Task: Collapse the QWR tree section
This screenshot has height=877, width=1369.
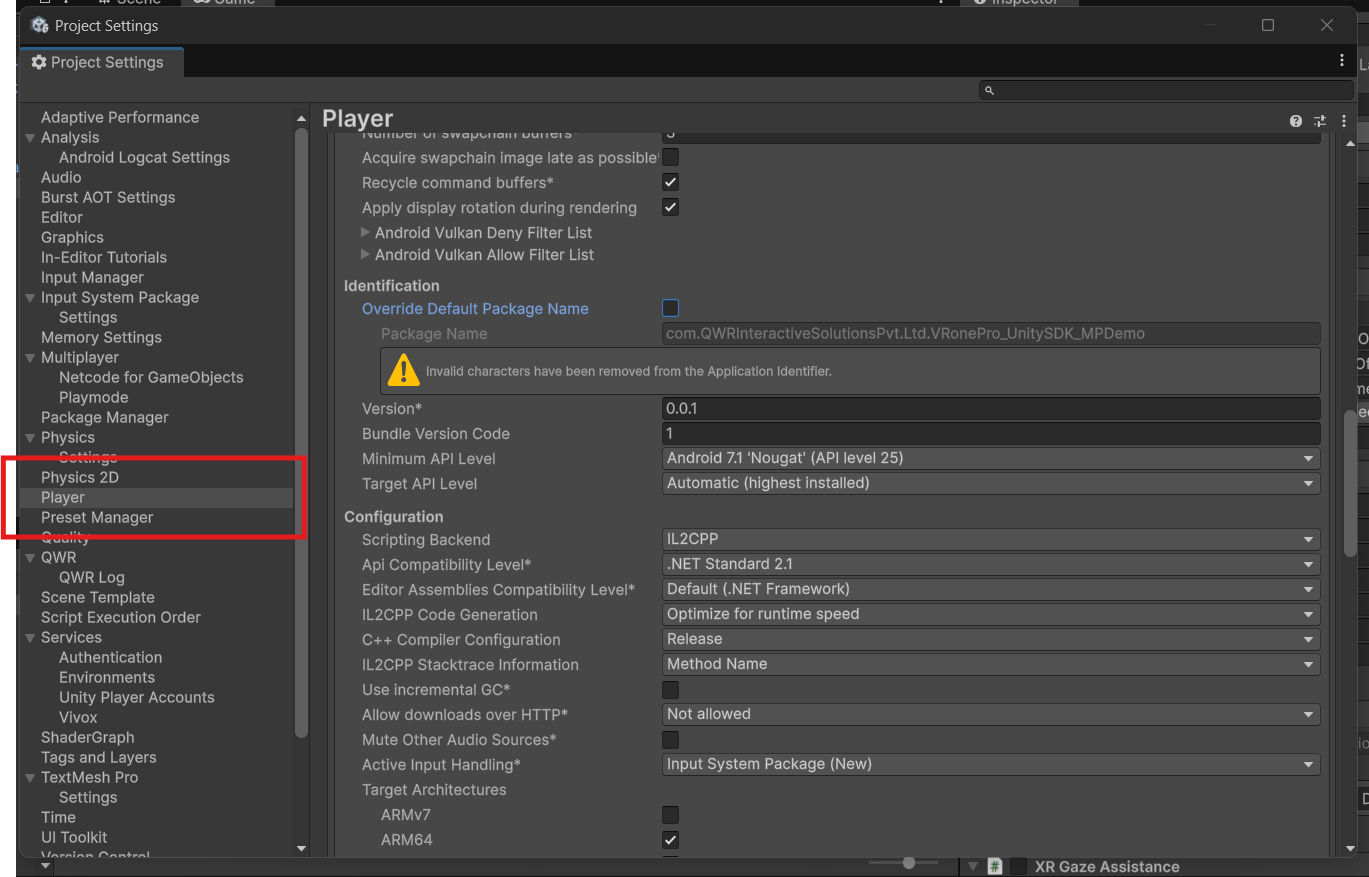Action: [30, 557]
